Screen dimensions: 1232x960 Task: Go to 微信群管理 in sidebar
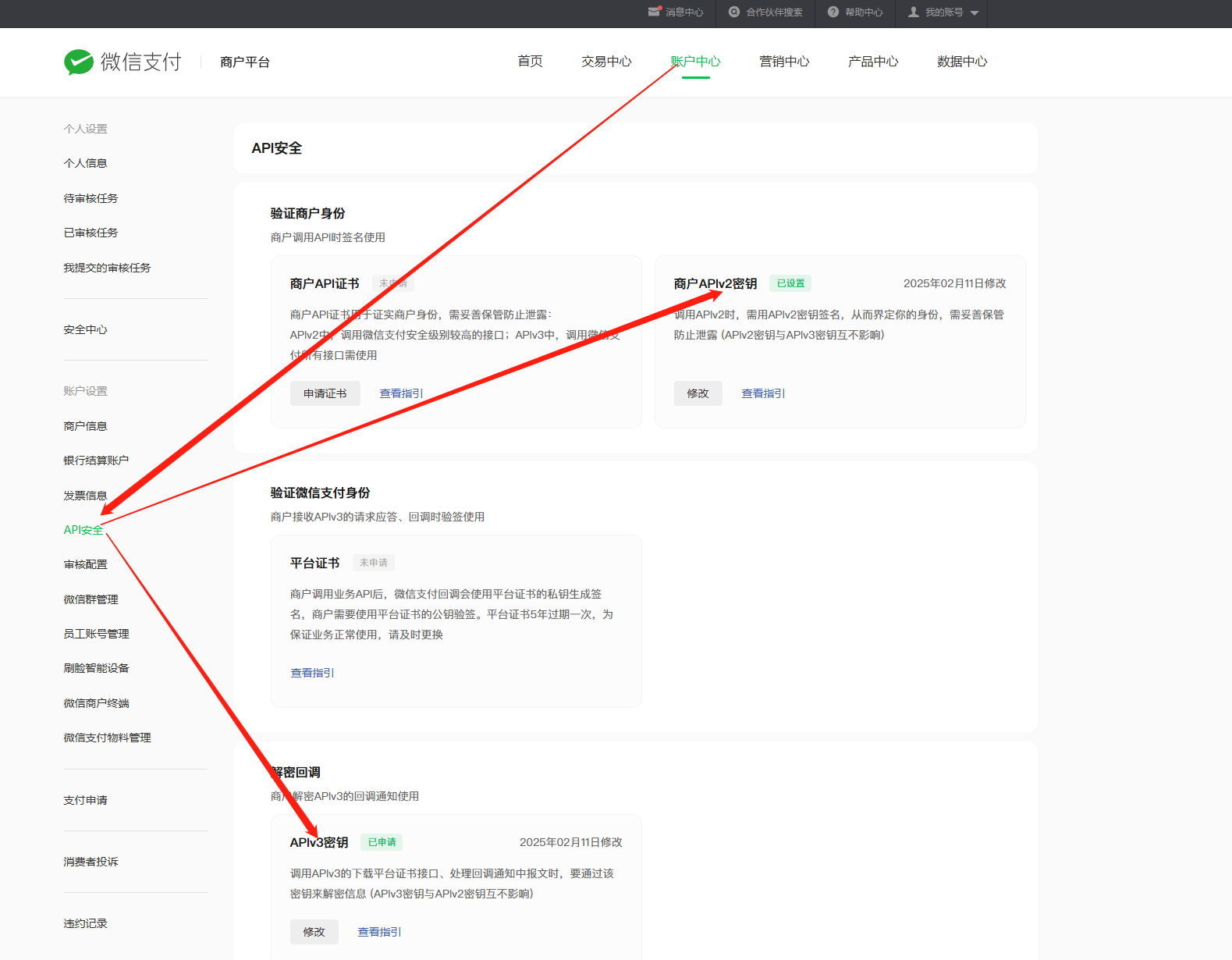click(91, 599)
